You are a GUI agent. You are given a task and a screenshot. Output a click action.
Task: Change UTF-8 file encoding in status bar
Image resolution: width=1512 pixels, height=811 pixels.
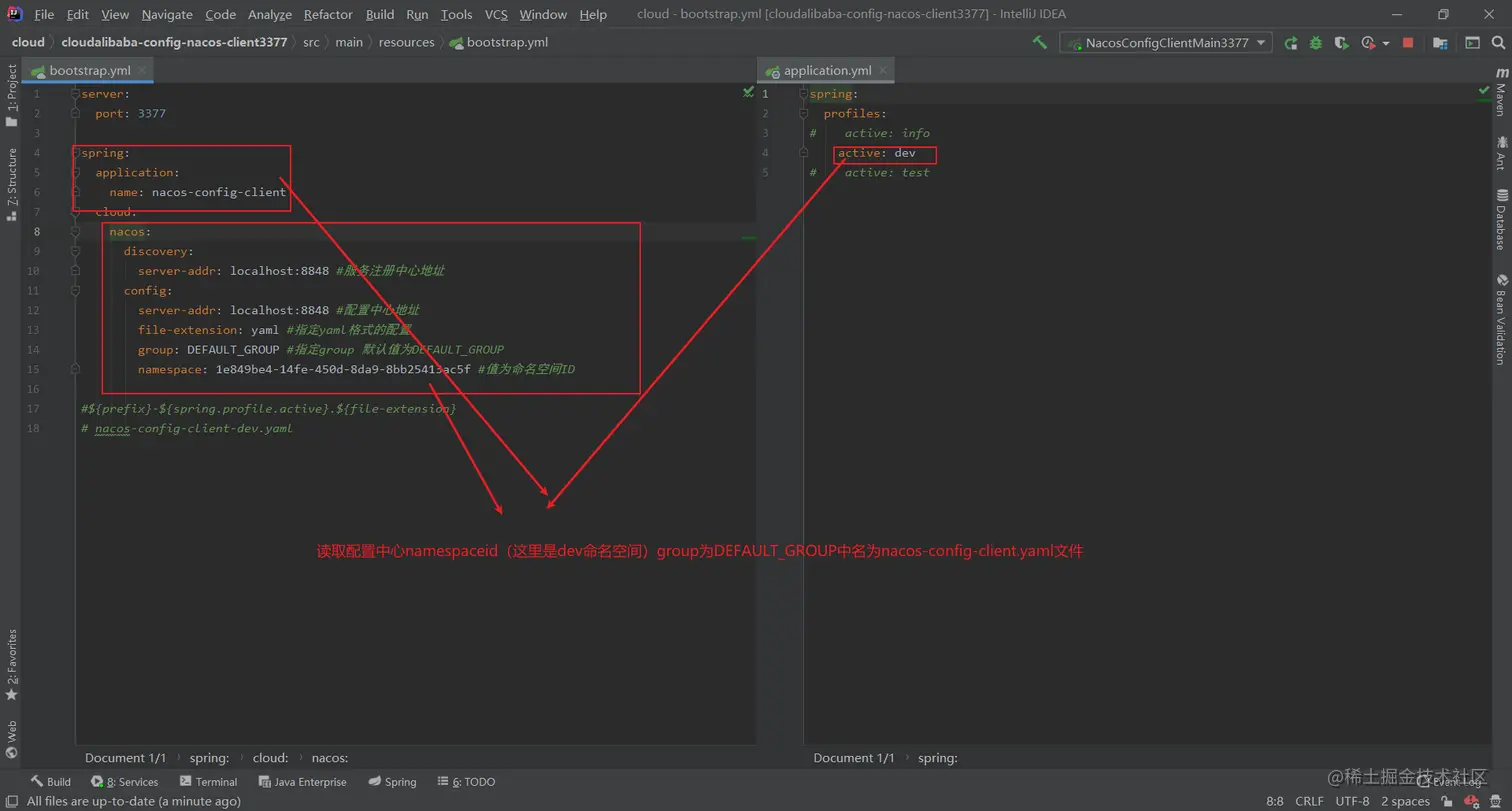pyautogui.click(x=1352, y=801)
